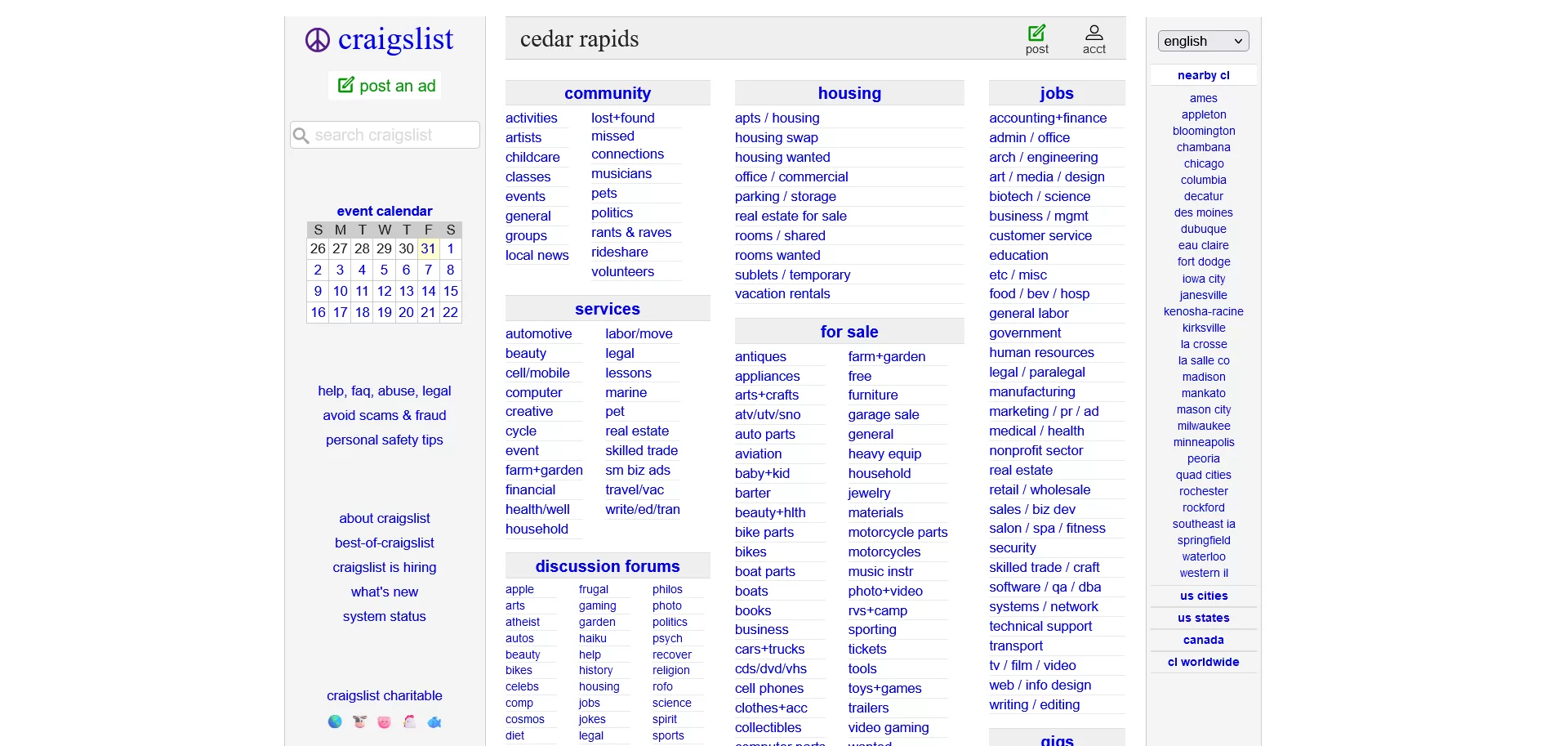Open apts / housing category
The image size is (1568, 746).
[777, 118]
